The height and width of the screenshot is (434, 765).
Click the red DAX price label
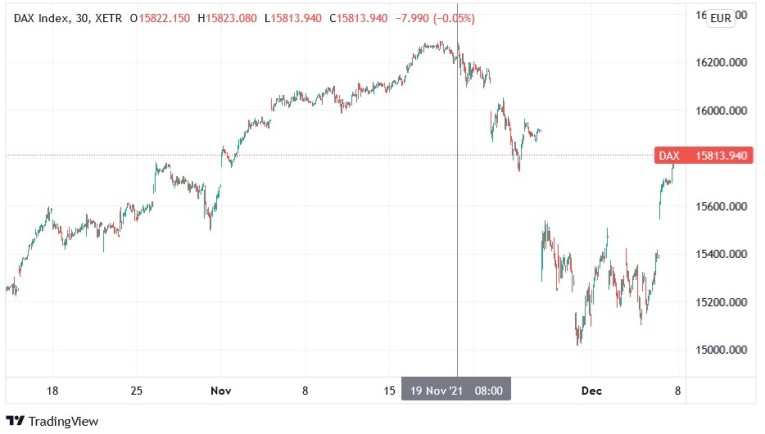click(x=702, y=156)
